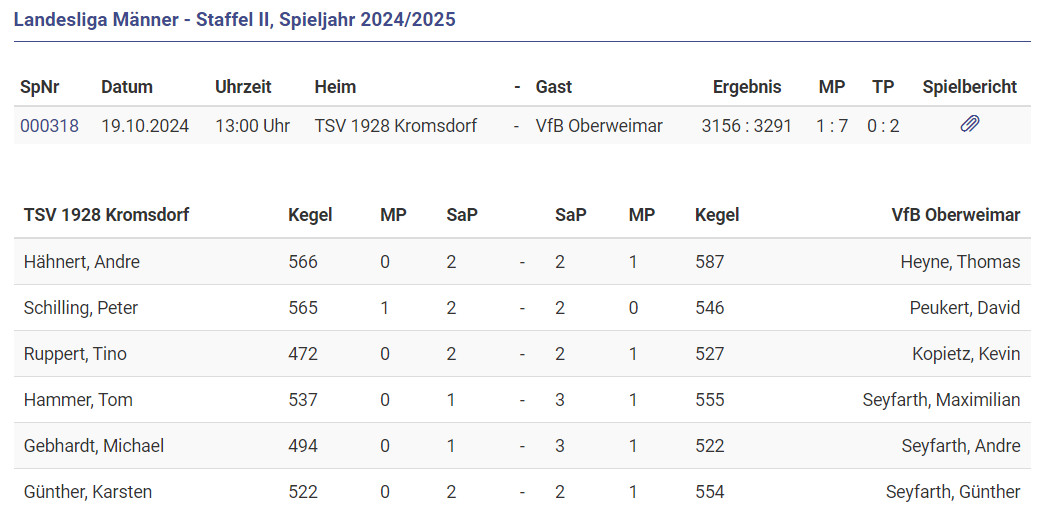The image size is (1046, 513).
Task: Click the Ergebnis column header
Action: [x=746, y=87]
